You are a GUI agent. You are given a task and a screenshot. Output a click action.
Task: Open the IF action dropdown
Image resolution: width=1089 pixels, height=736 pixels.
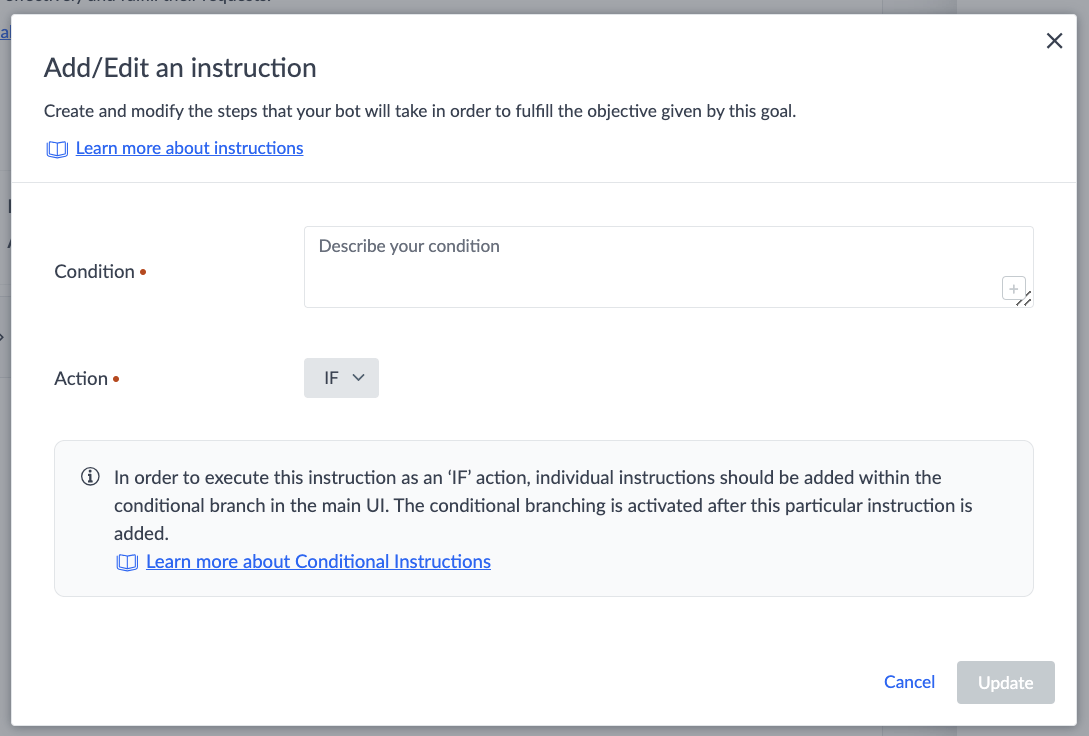341,378
